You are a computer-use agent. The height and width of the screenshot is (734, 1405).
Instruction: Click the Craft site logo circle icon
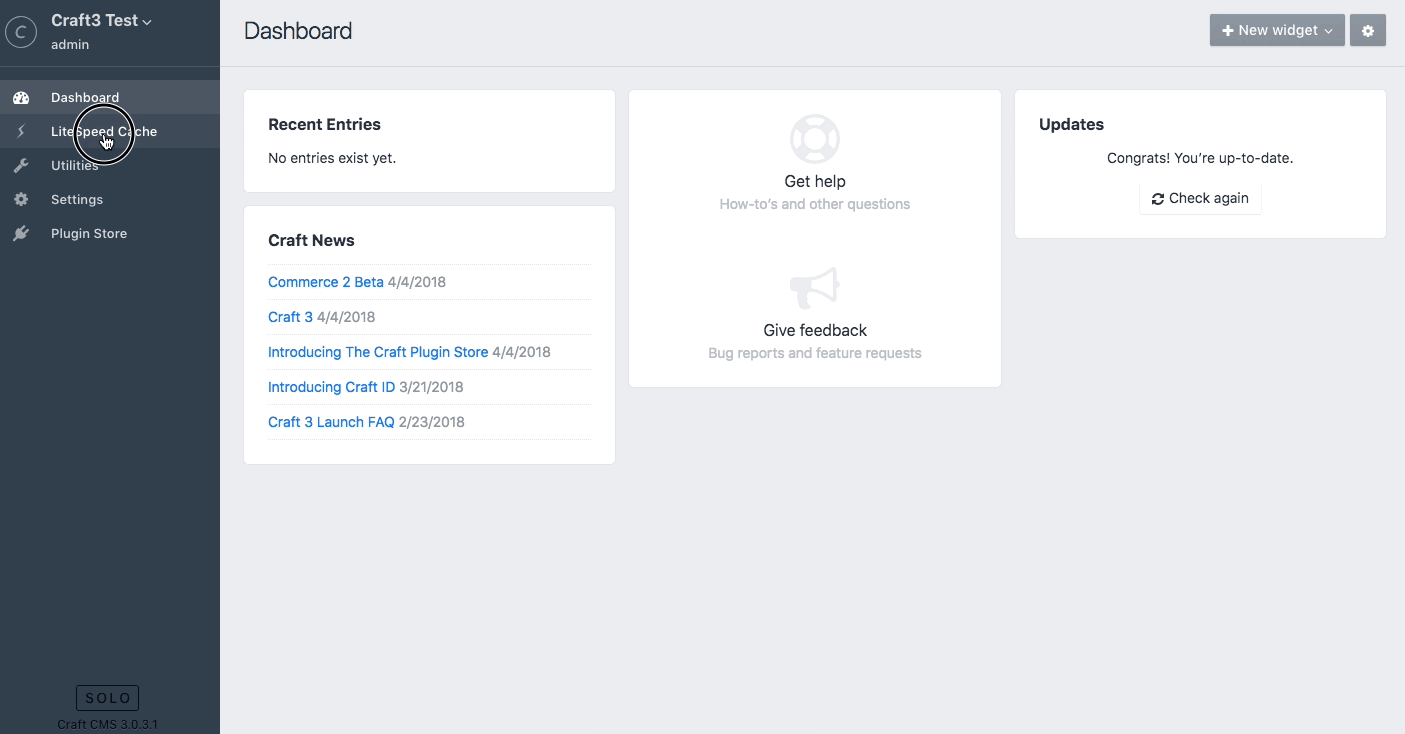pos(21,32)
